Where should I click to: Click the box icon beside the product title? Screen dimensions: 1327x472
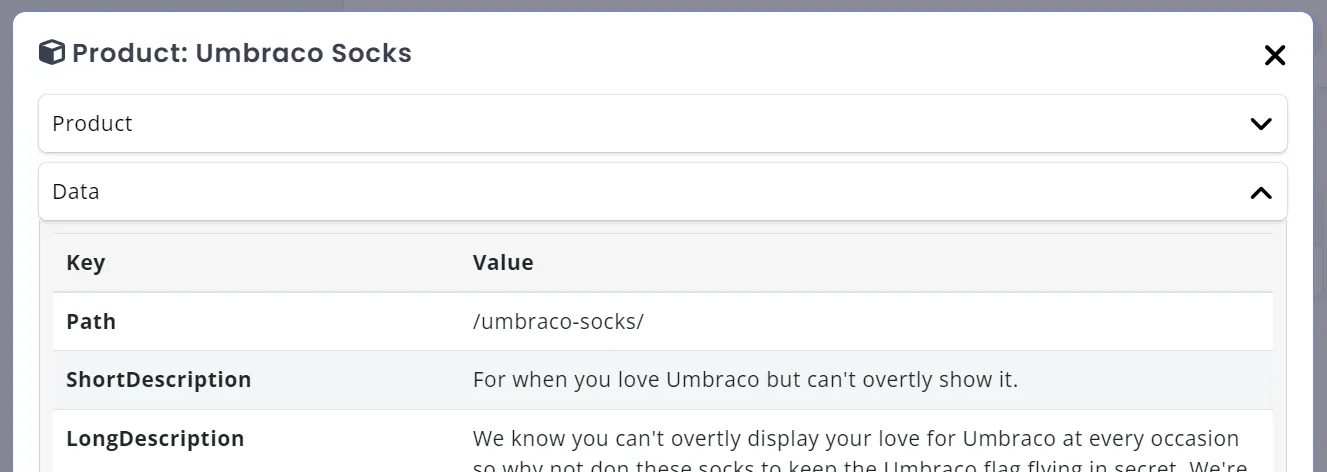pyautogui.click(x=52, y=53)
